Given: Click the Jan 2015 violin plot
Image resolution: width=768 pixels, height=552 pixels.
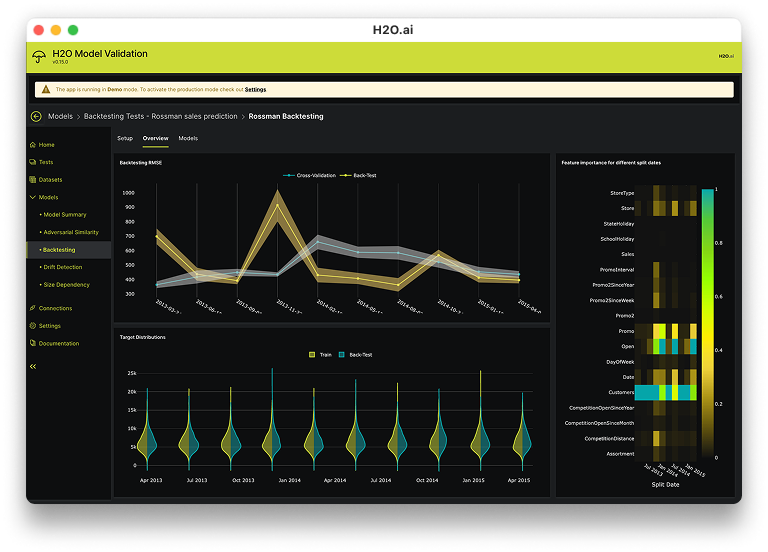Looking at the screenshot, I should pos(480,421).
